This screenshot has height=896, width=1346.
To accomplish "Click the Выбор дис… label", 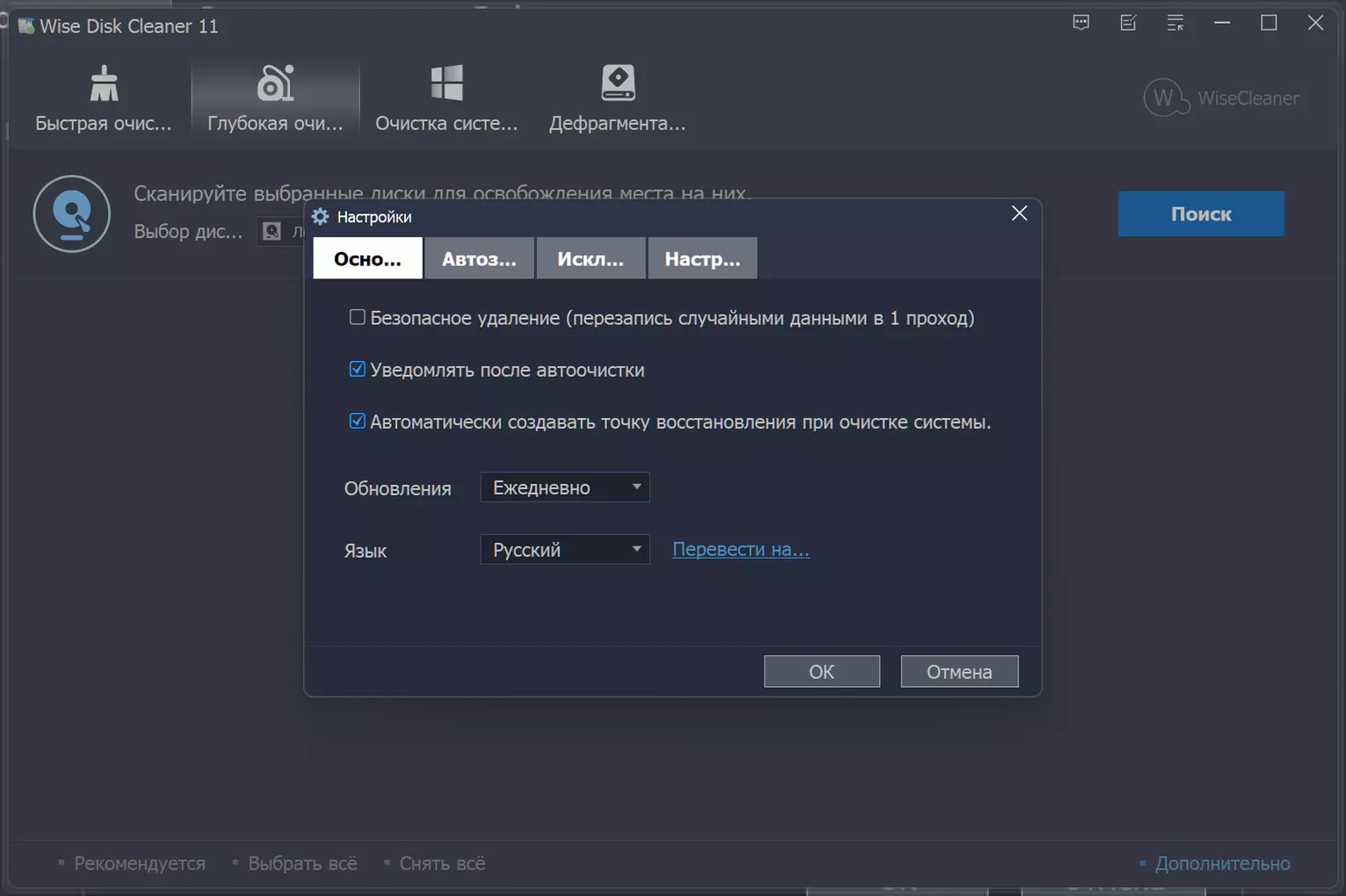I will (x=188, y=231).
